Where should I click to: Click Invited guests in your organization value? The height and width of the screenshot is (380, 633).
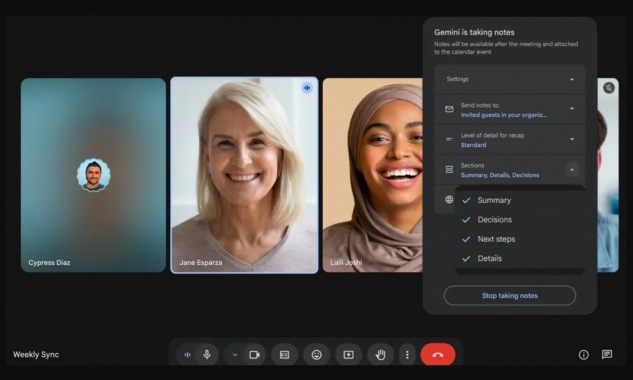pyautogui.click(x=504, y=115)
